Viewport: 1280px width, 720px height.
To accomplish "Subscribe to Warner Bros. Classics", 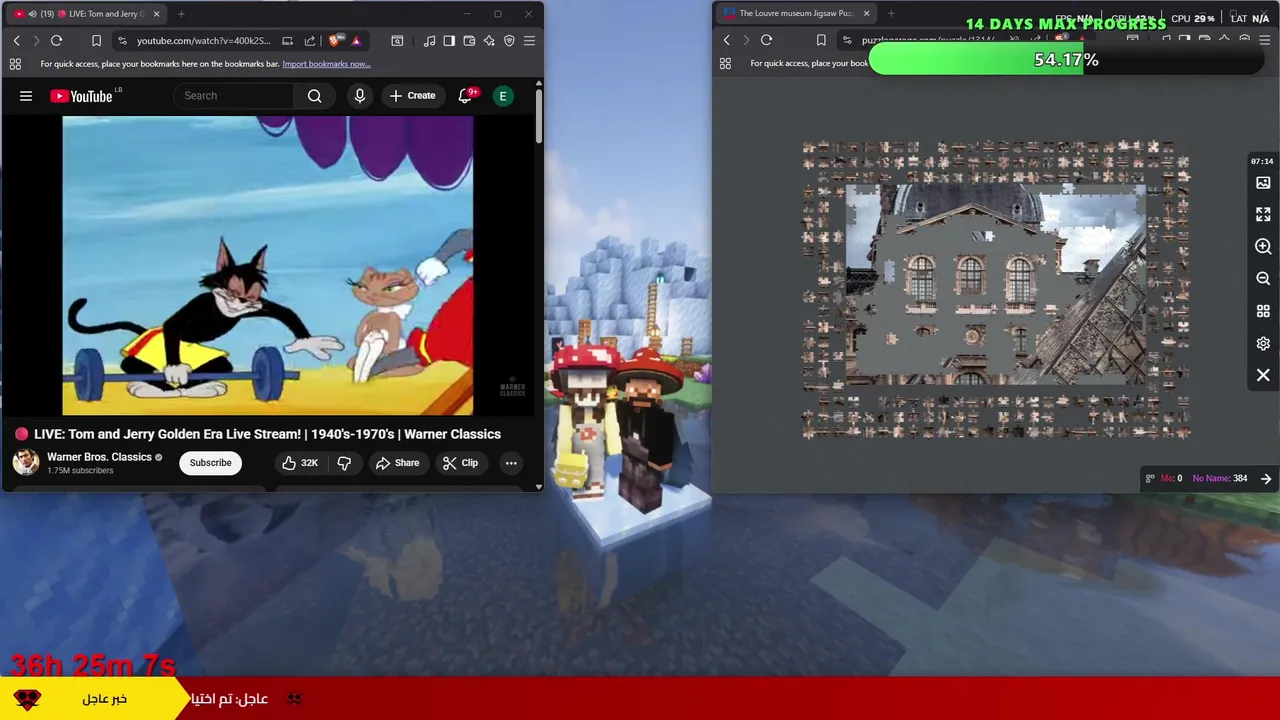I will point(210,463).
